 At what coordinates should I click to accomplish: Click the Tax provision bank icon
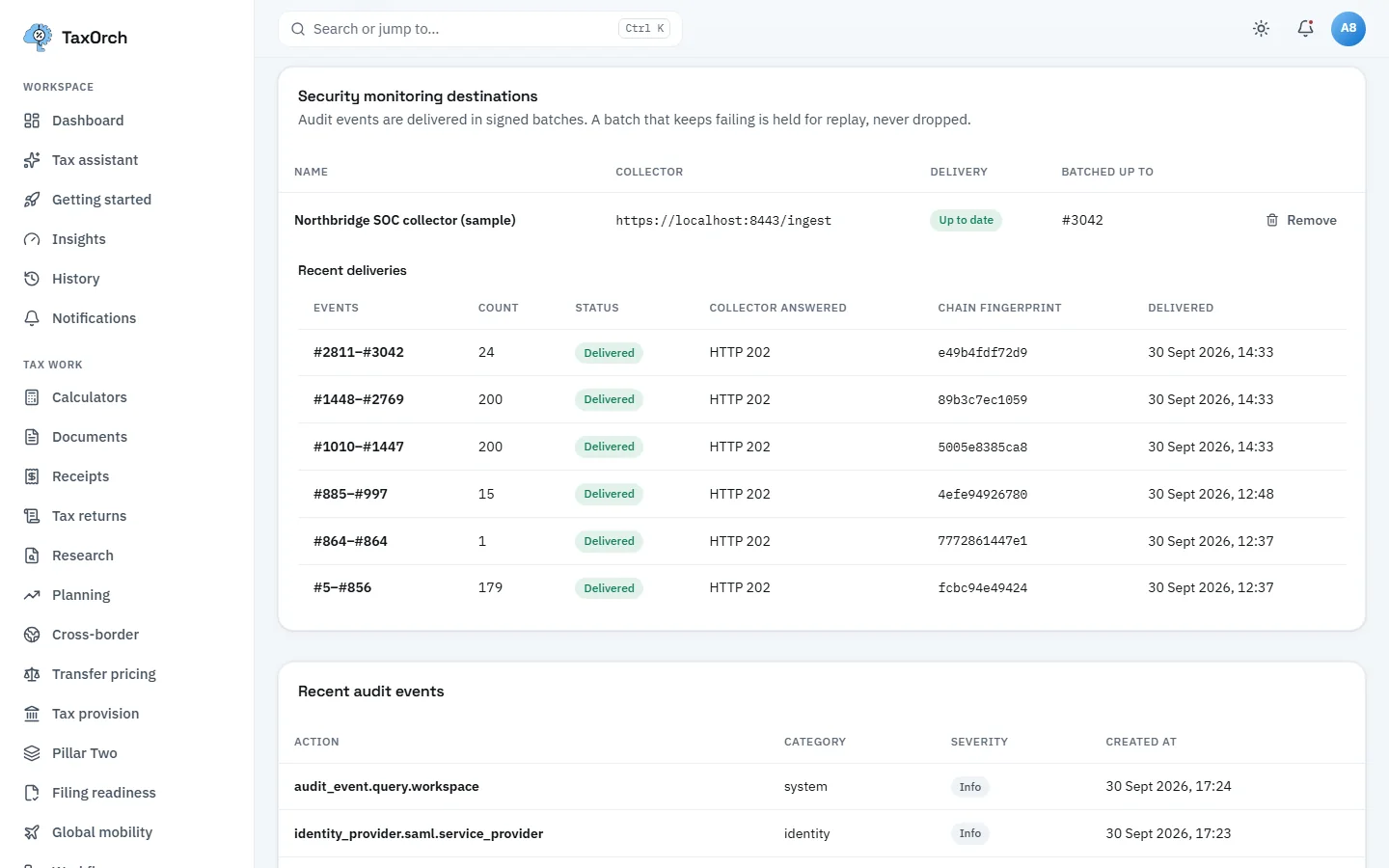coord(32,714)
